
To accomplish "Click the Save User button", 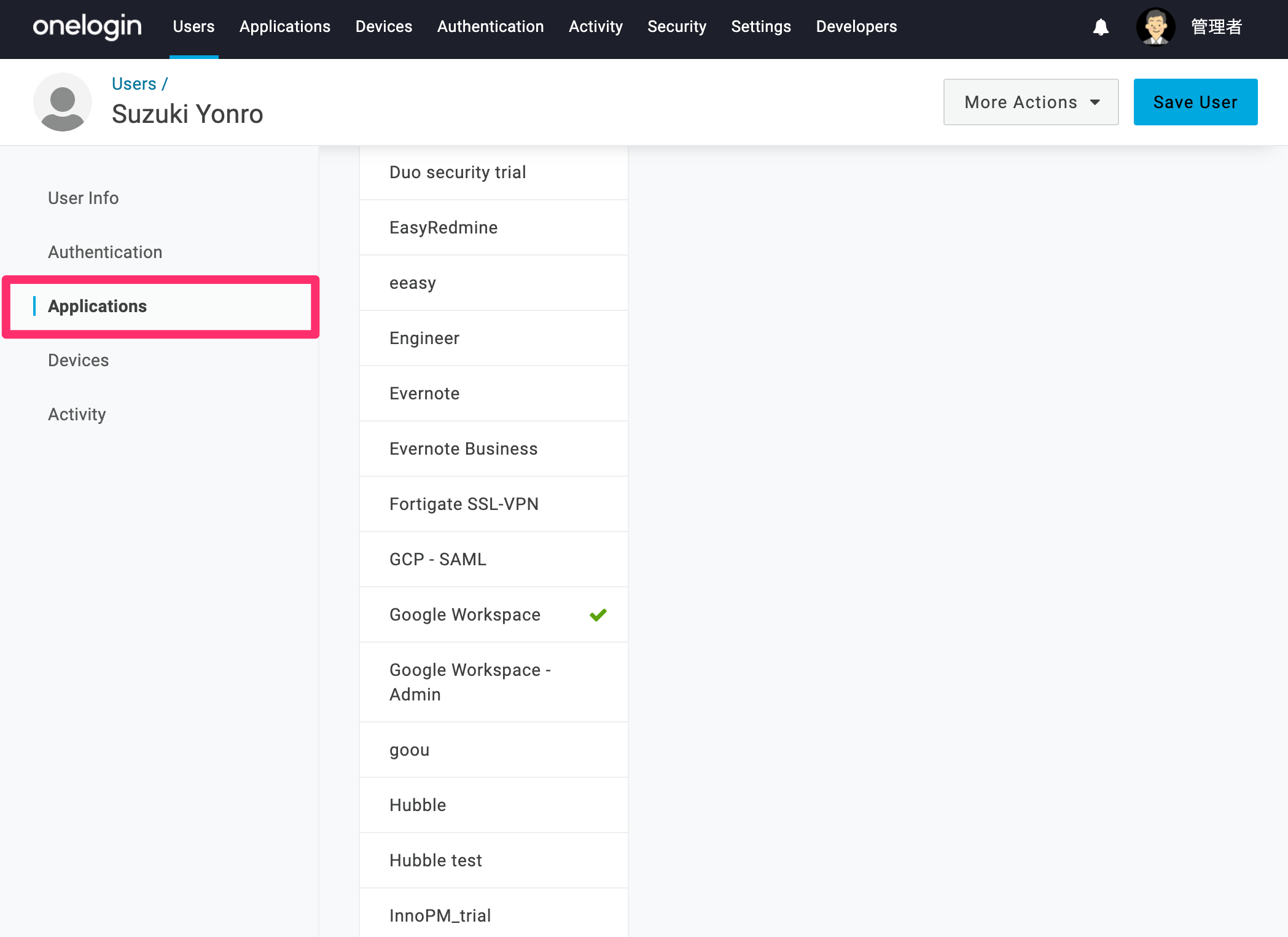I will pyautogui.click(x=1195, y=102).
